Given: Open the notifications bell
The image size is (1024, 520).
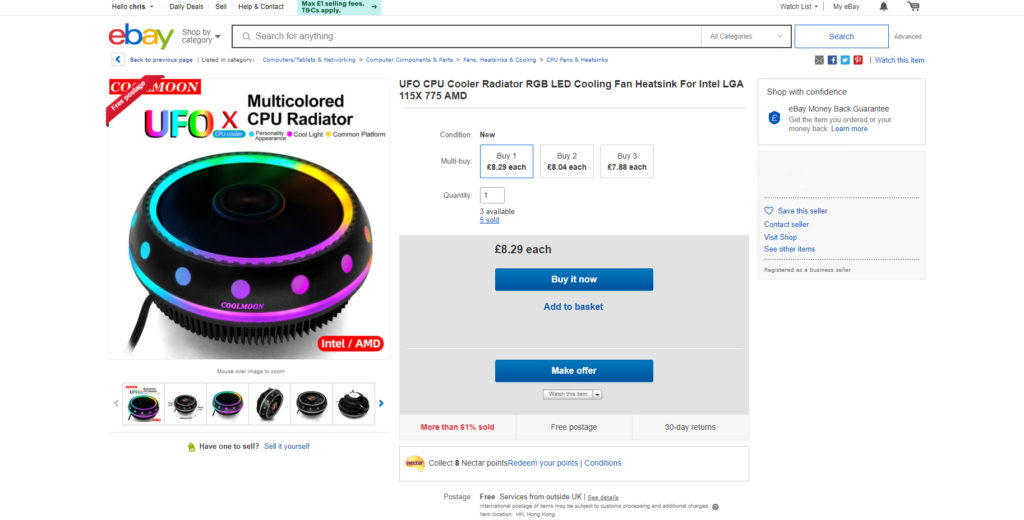Looking at the screenshot, I should tap(883, 7).
